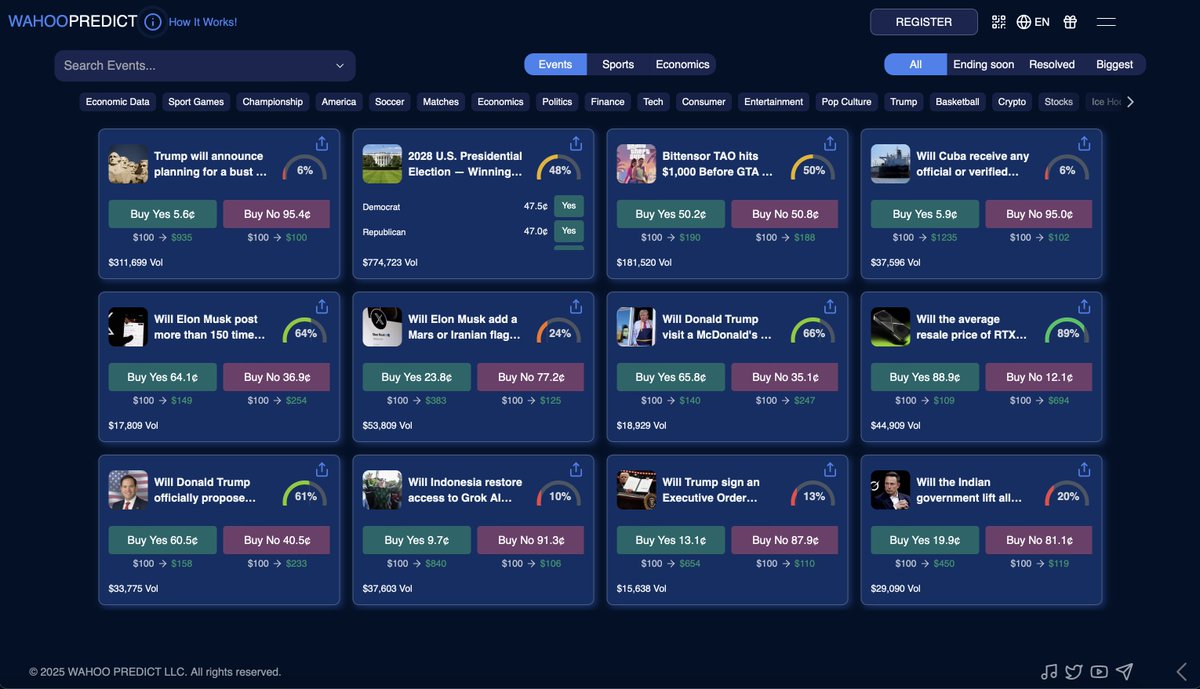The image size is (1200, 689).
Task: Click the Telegram share icon in the footer
Action: pos(1123,671)
